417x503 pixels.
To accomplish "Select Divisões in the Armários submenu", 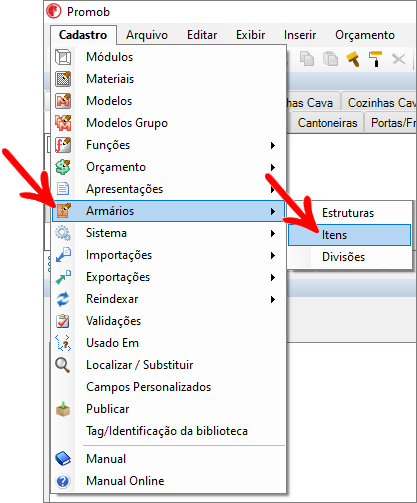I will 350,257.
